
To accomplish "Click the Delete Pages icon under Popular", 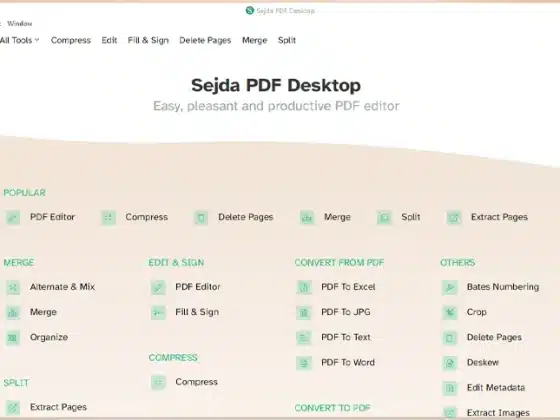I will click(x=201, y=218).
